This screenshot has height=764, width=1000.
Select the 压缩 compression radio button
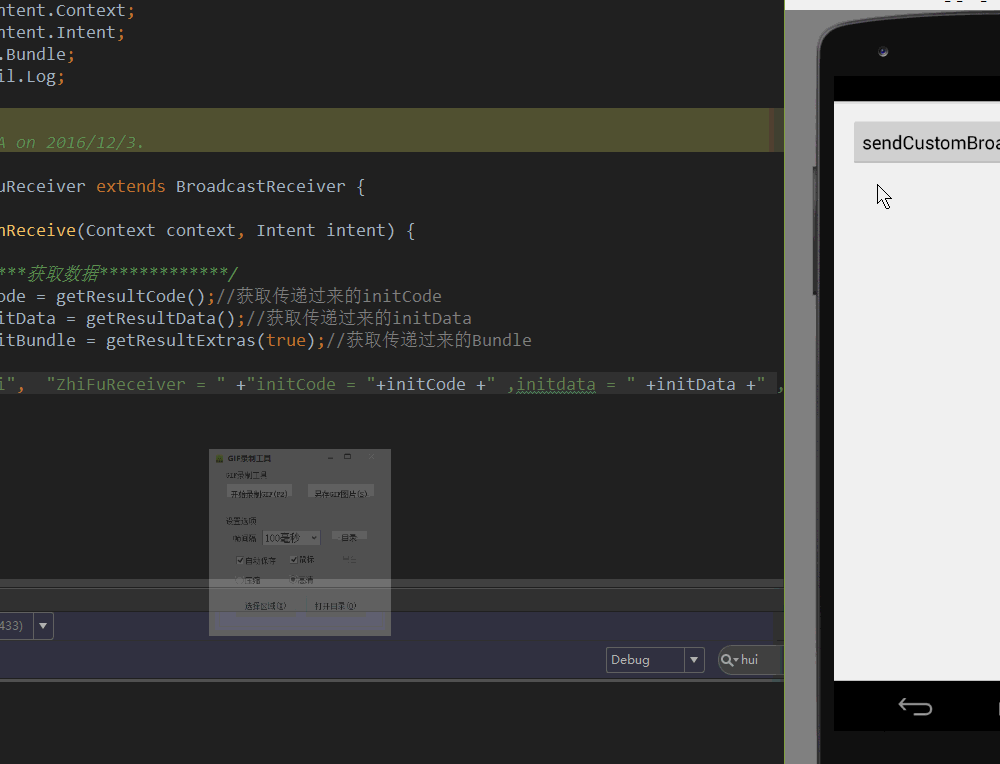[x=239, y=580]
